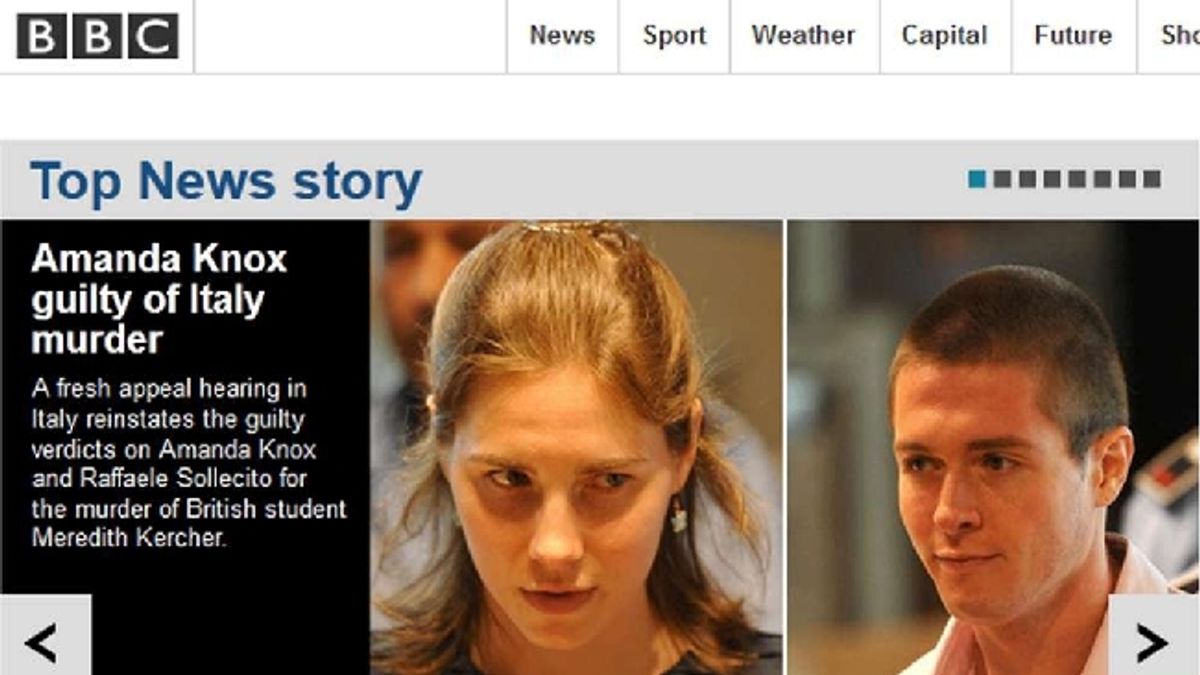Click the 'Top News story' heading
Image resolution: width=1200 pixels, height=675 pixels.
point(226,181)
